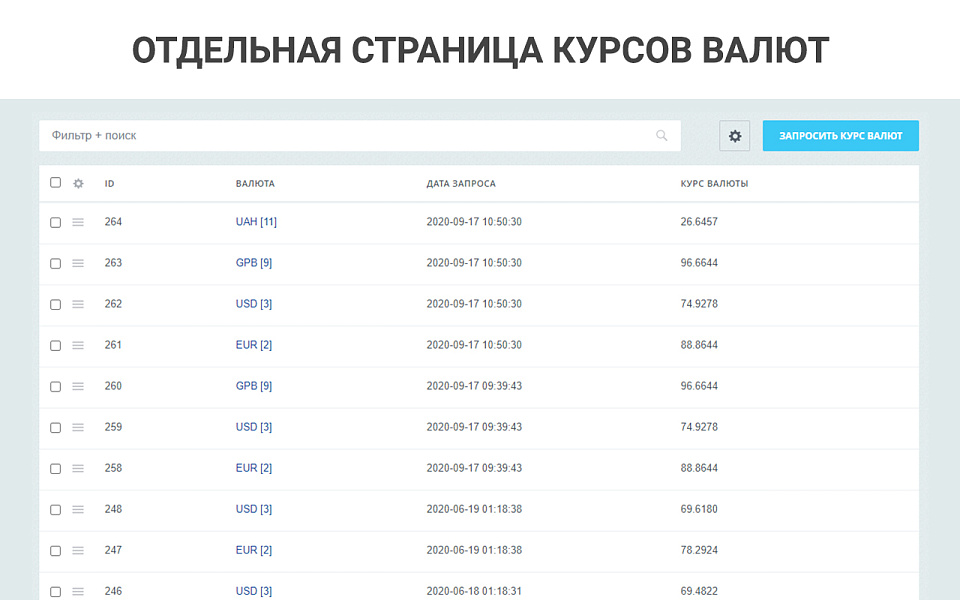This screenshot has width=960, height=600.
Task: Open the row menu icon for ID 263
Action: 78,263
